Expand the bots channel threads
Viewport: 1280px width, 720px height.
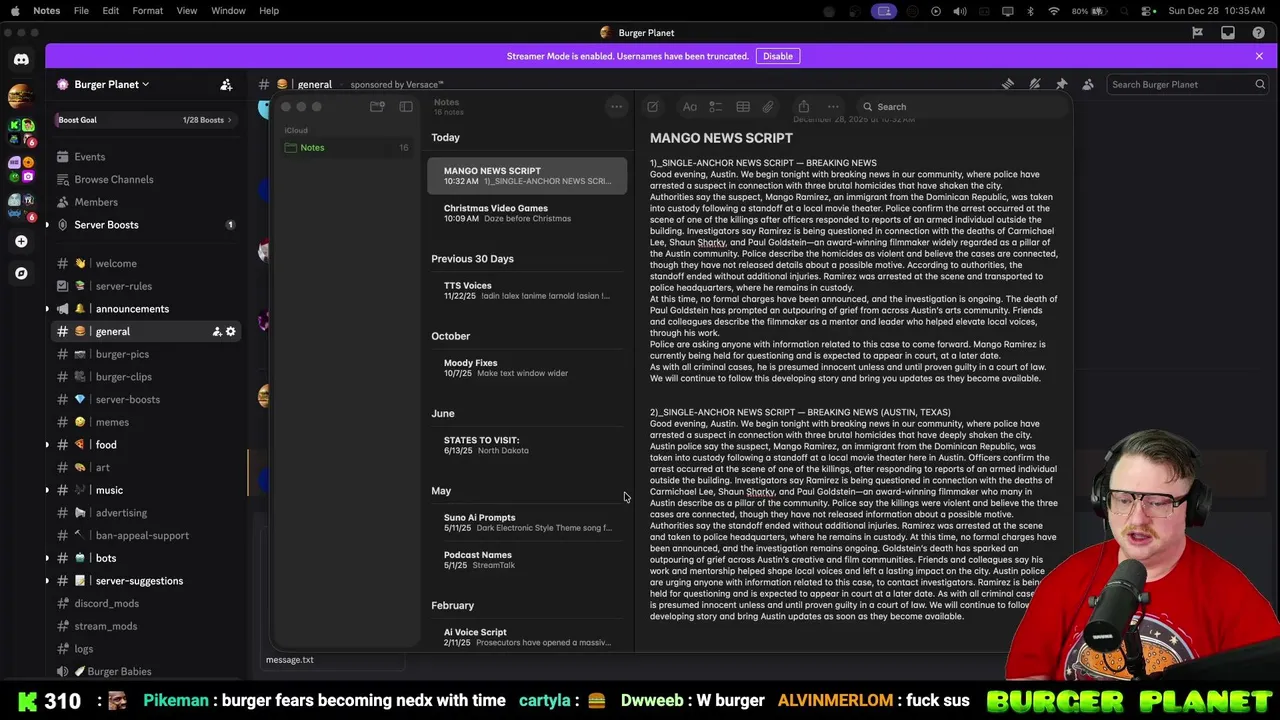[47, 558]
